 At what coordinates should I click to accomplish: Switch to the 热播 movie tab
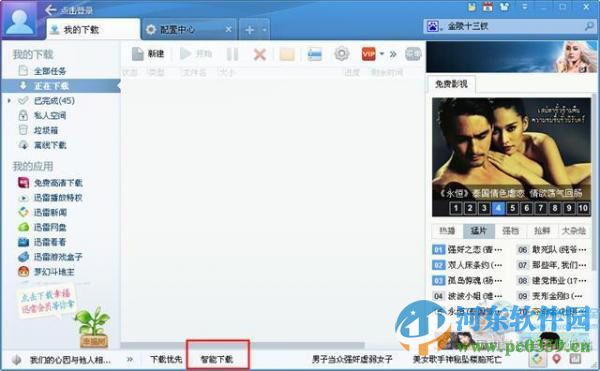(447, 231)
